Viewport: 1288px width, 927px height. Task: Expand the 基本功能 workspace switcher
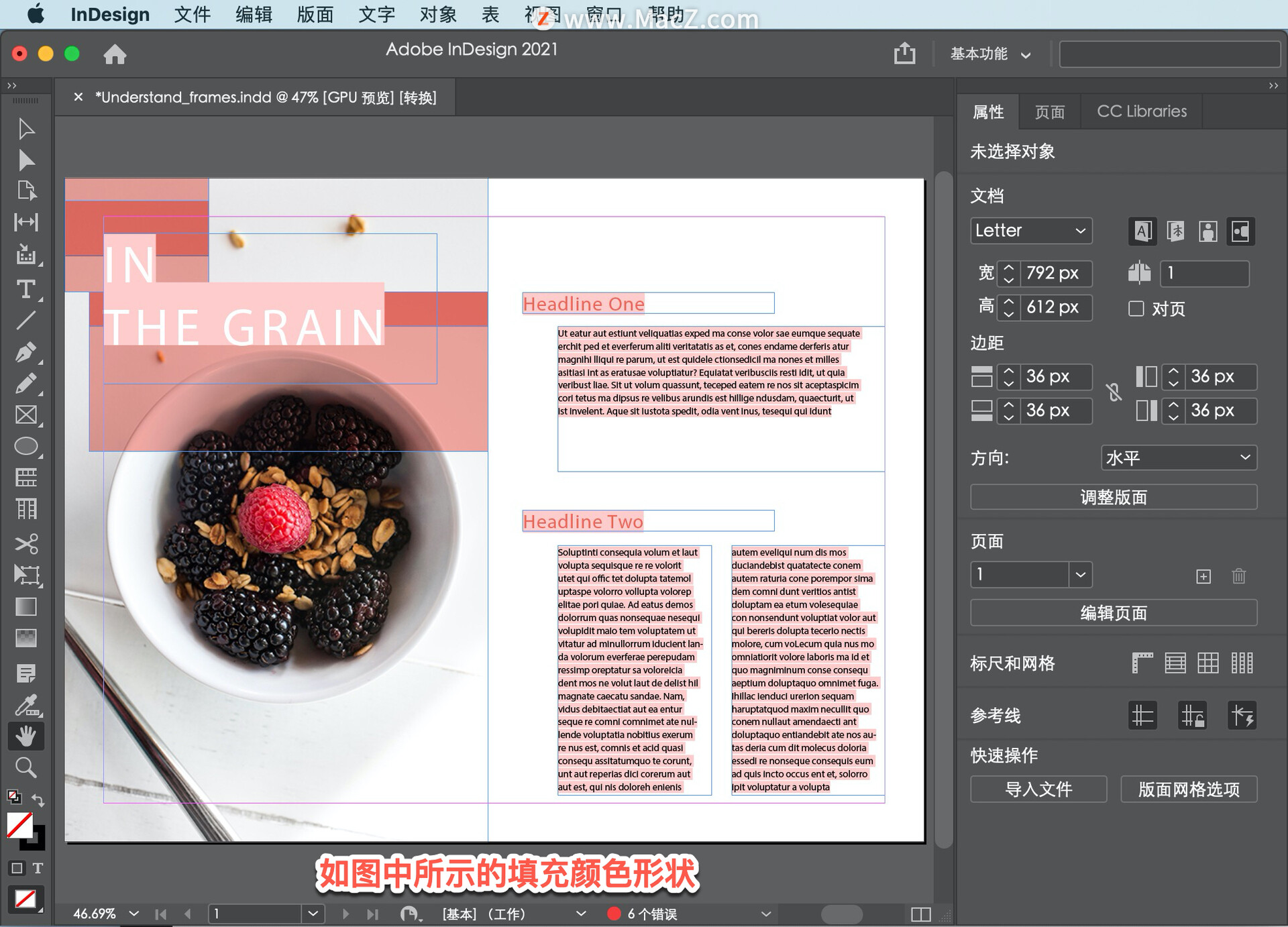click(989, 54)
